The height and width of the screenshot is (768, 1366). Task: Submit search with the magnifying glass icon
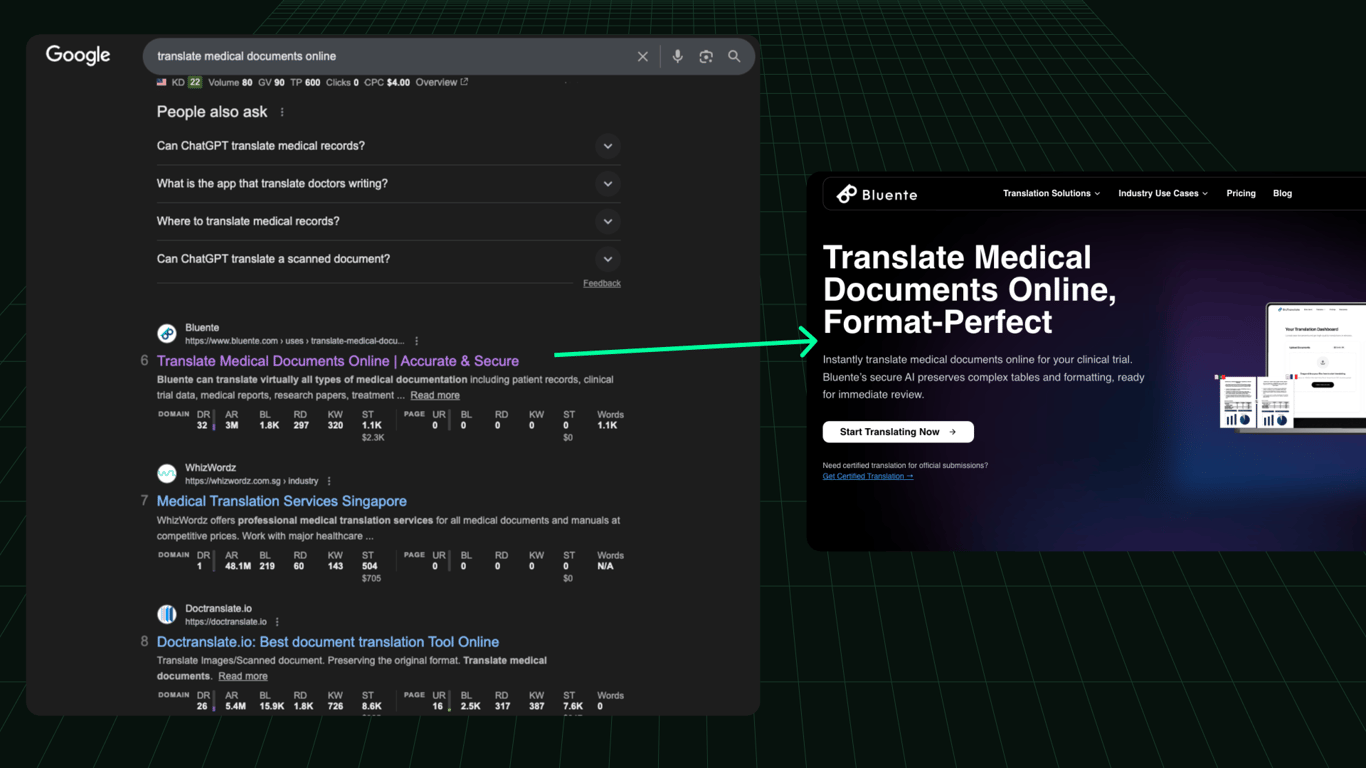tap(734, 57)
